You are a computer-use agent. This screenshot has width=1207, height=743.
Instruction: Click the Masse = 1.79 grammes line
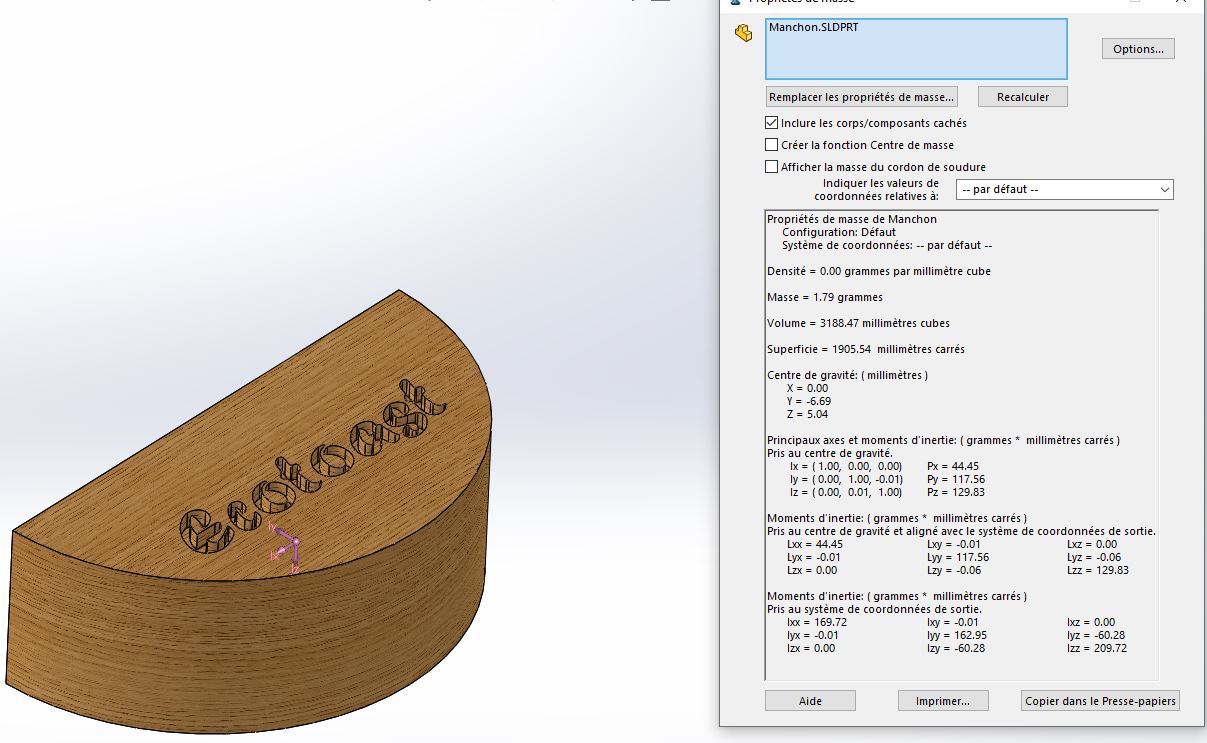pos(825,297)
